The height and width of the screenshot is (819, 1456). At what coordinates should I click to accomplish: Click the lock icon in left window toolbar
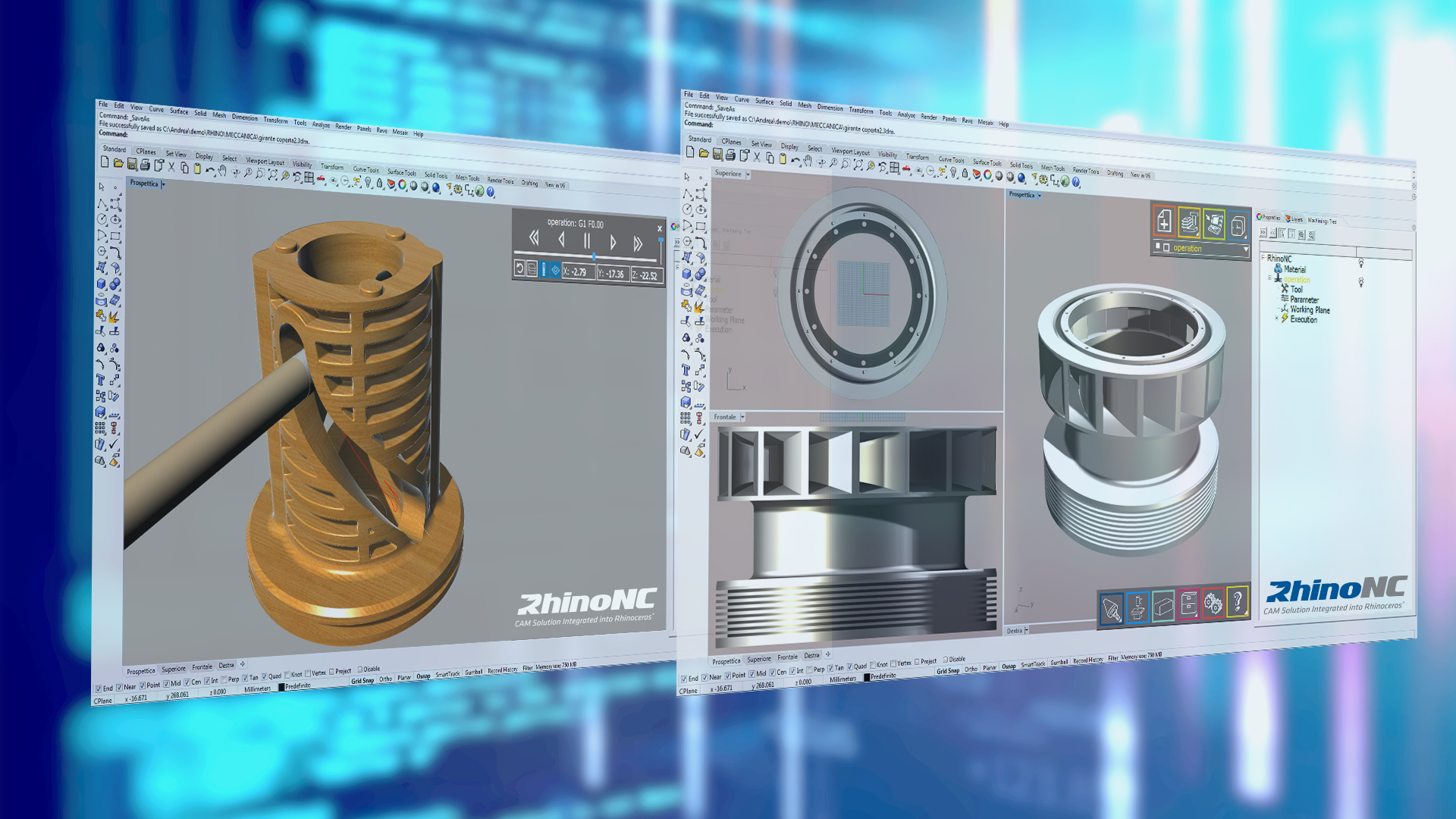(379, 183)
